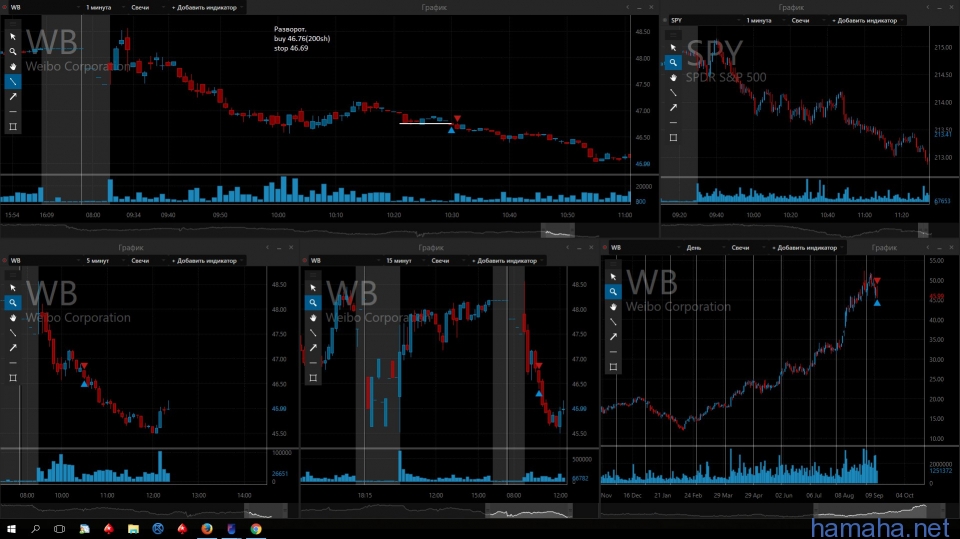Select the rectangle tool in the SPY chart
960x539 pixels.
point(673,138)
